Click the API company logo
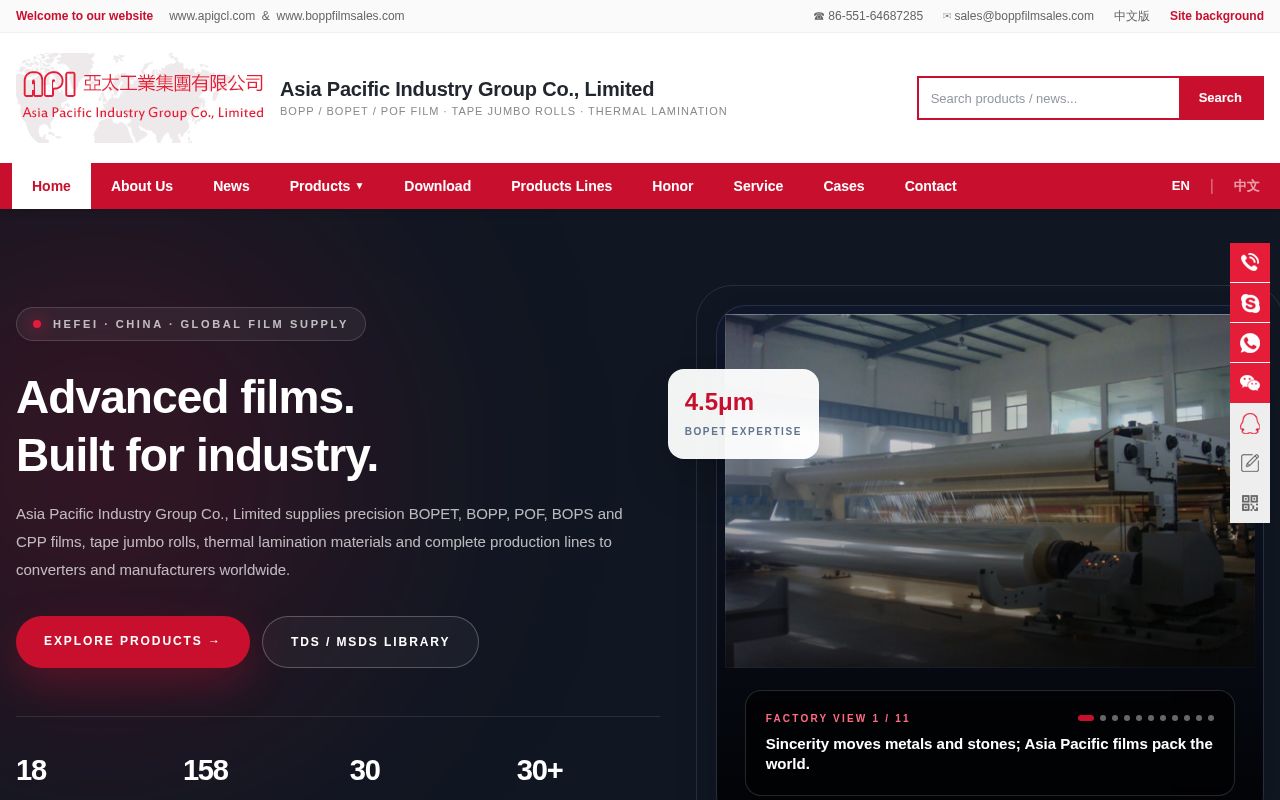This screenshot has height=800, width=1280. (141, 97)
